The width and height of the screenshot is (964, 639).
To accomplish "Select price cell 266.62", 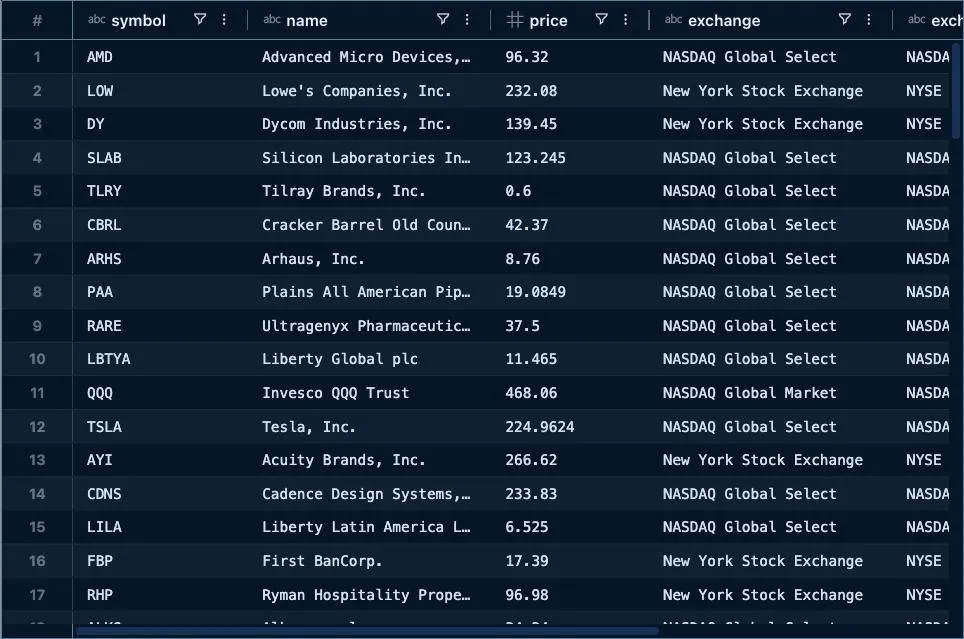I will (x=569, y=459).
